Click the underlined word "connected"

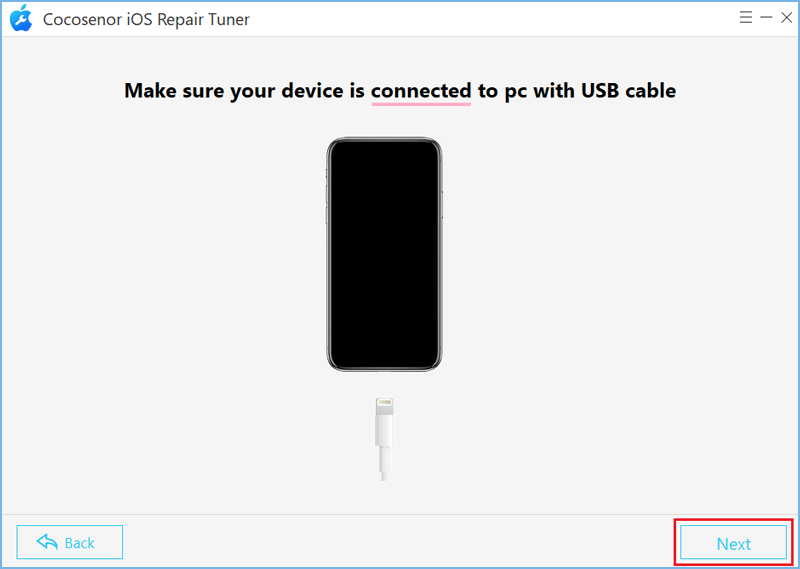click(421, 90)
